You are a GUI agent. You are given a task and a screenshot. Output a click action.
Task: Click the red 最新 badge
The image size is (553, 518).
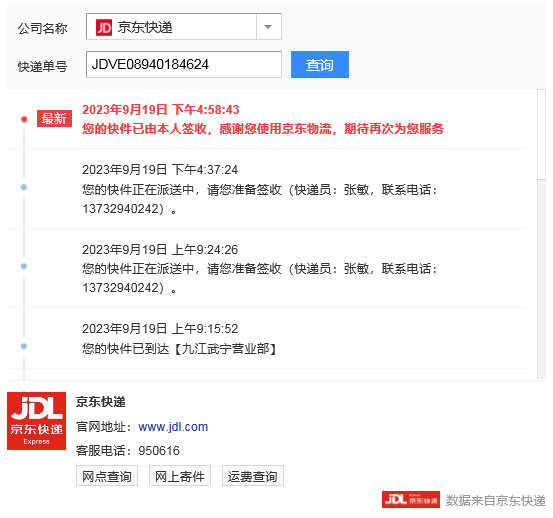[54, 118]
